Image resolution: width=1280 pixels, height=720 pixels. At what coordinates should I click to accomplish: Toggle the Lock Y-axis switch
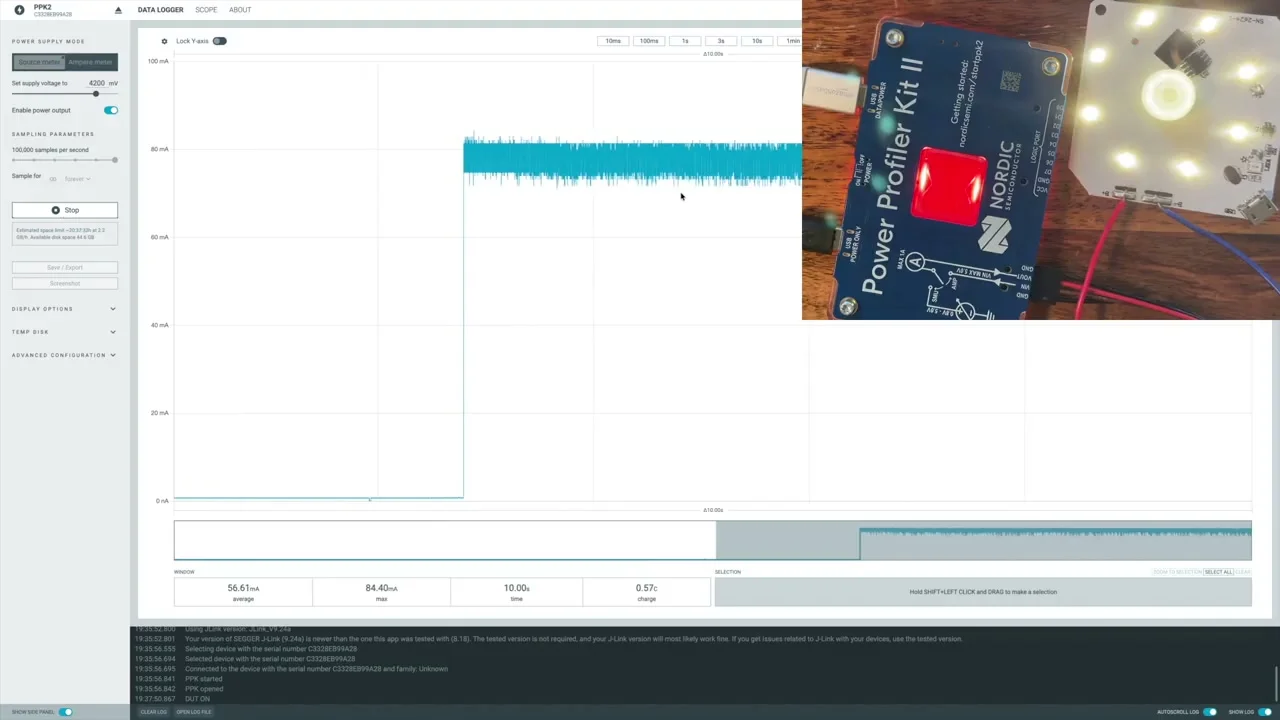point(219,41)
